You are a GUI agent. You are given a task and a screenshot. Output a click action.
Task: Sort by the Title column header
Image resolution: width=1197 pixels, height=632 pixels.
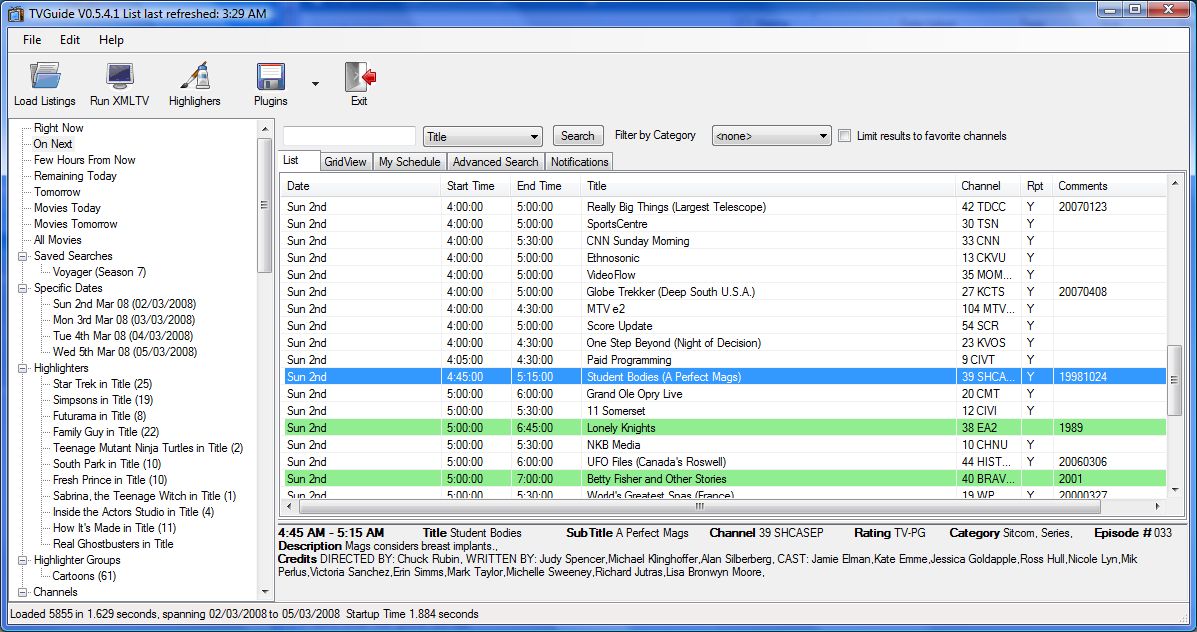pos(767,186)
